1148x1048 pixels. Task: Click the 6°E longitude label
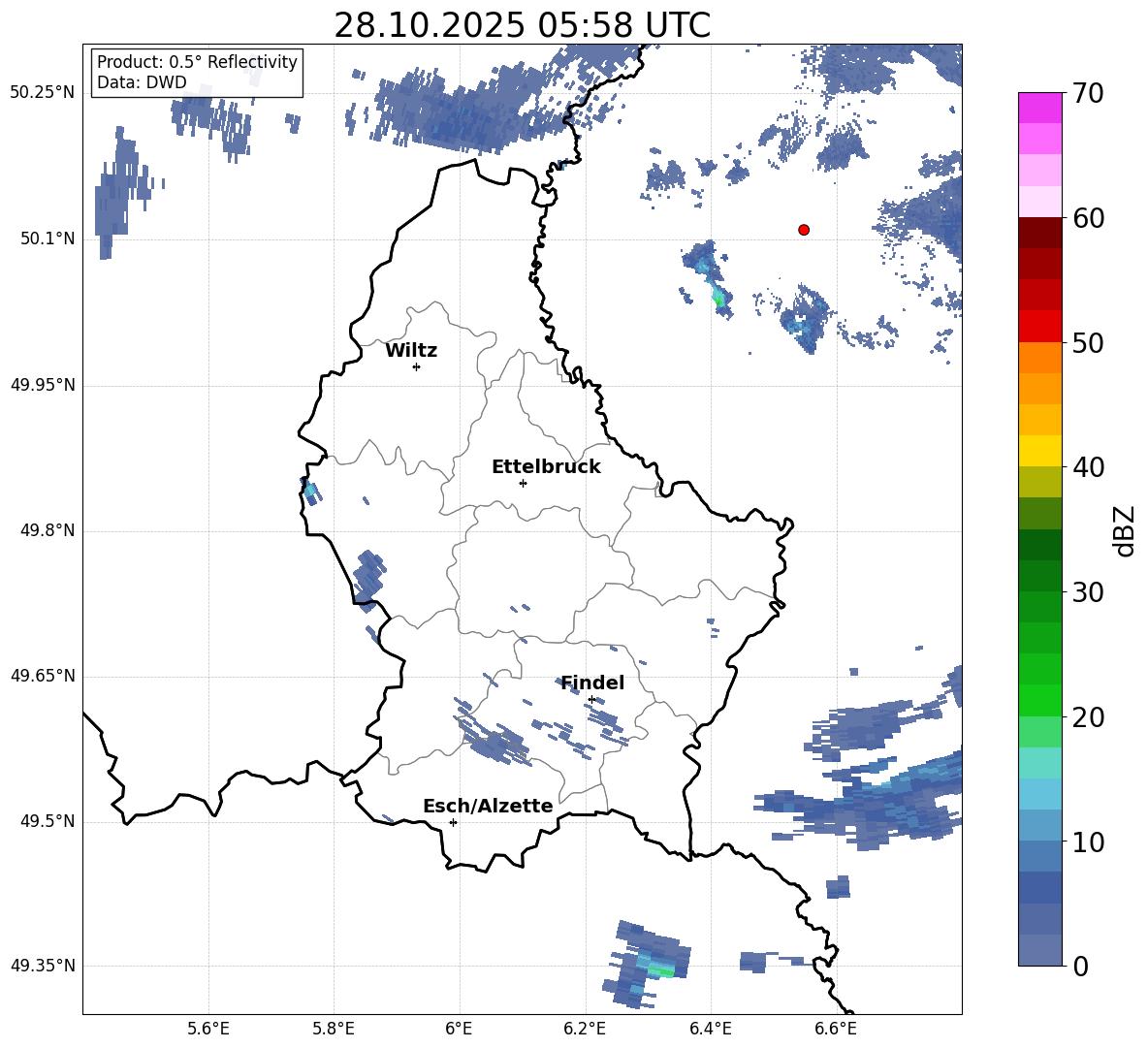459,1029
